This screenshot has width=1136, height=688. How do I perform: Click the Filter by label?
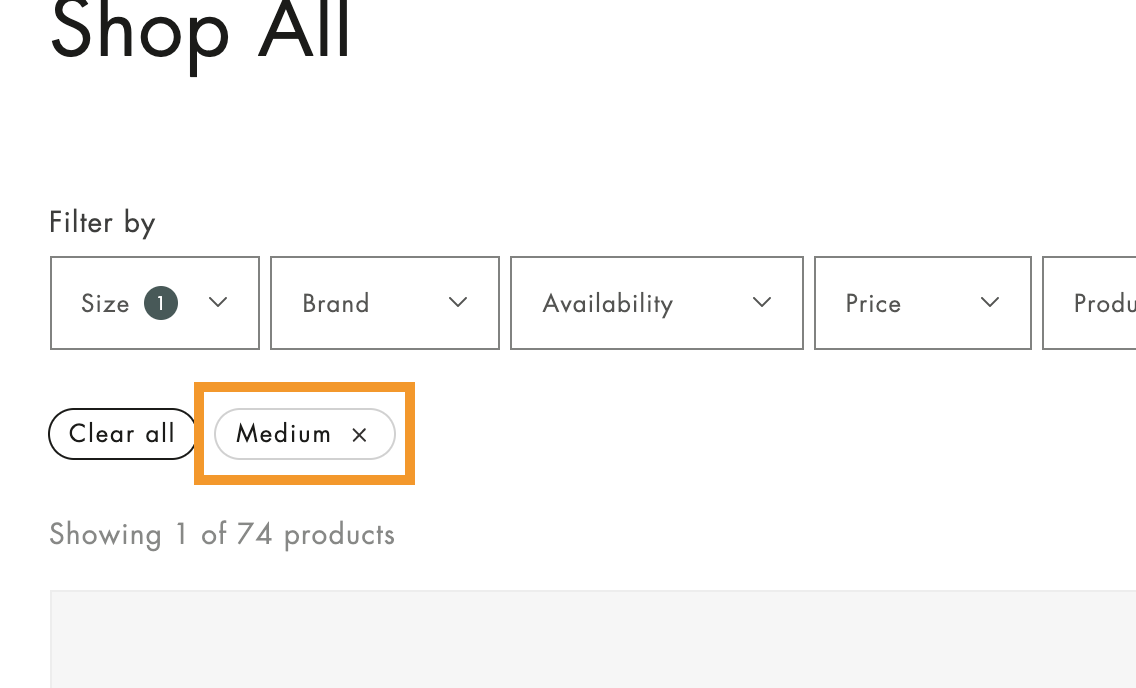101,222
